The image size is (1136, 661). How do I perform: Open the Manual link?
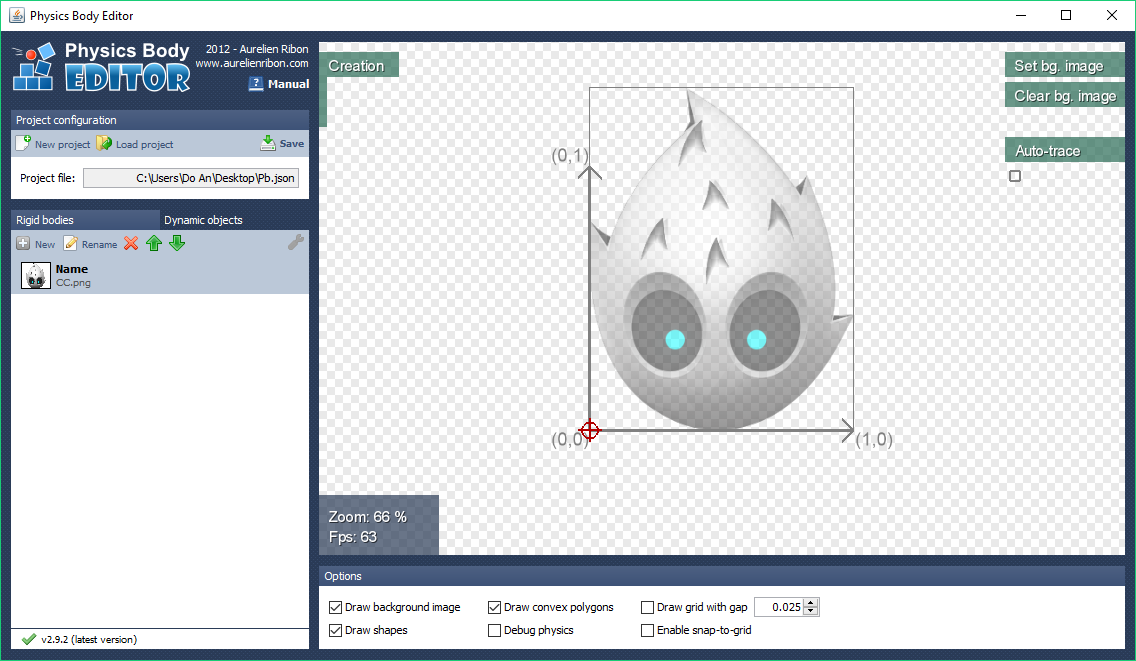coord(288,84)
